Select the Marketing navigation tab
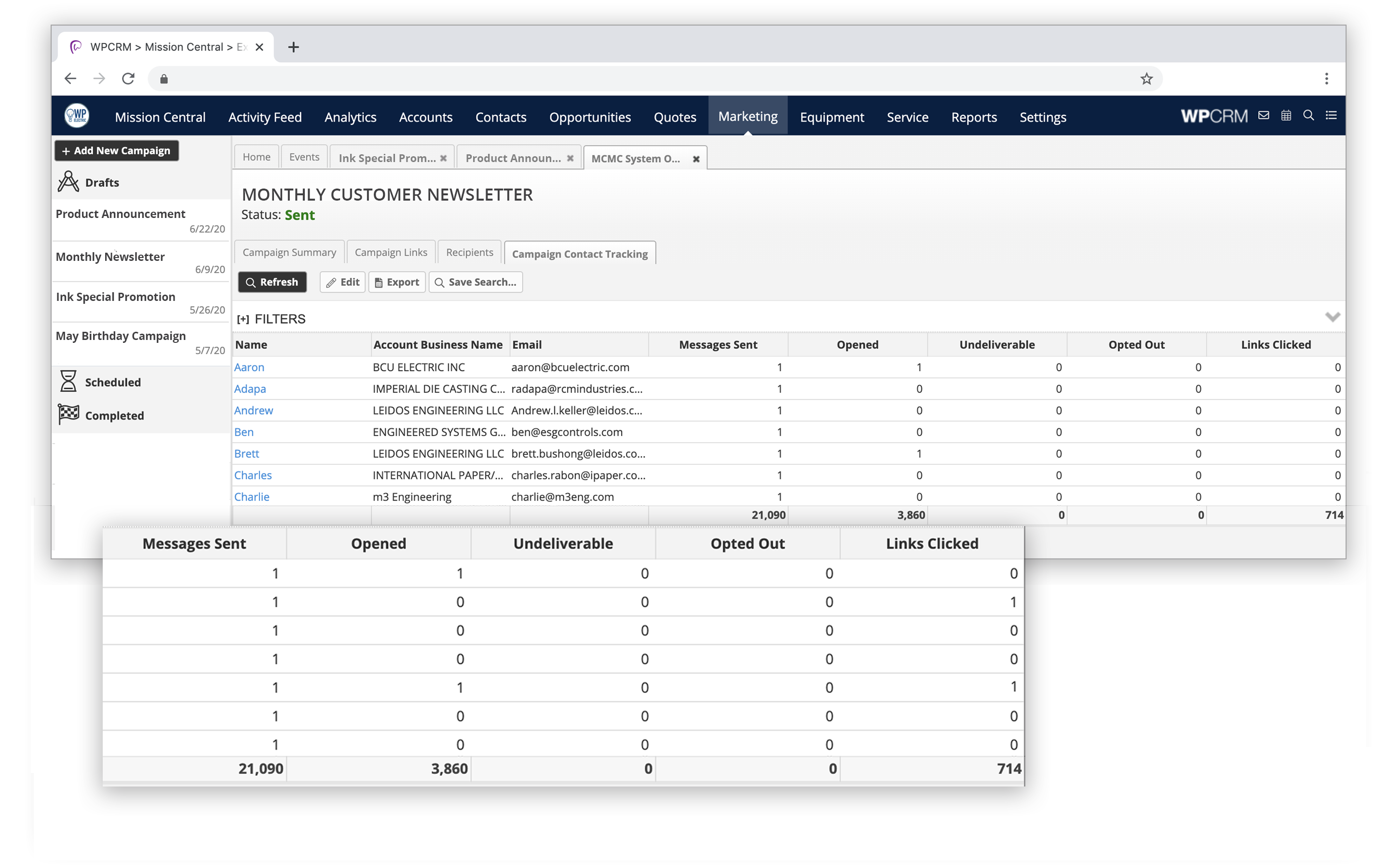This screenshot has height=868, width=1389. coord(748,116)
